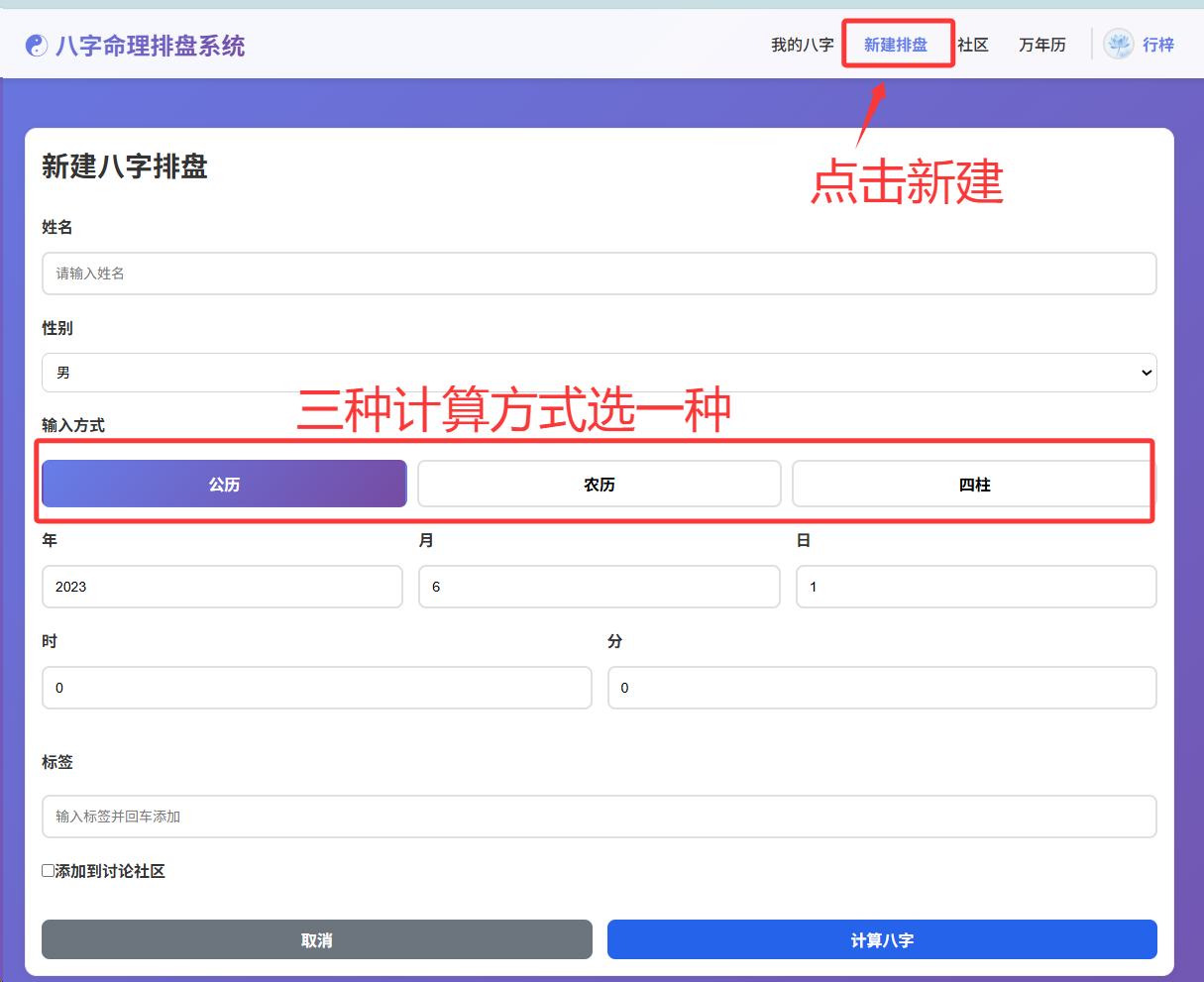Select the 农历 input method
Image resolution: width=1204 pixels, height=982 pixels.
point(599,485)
